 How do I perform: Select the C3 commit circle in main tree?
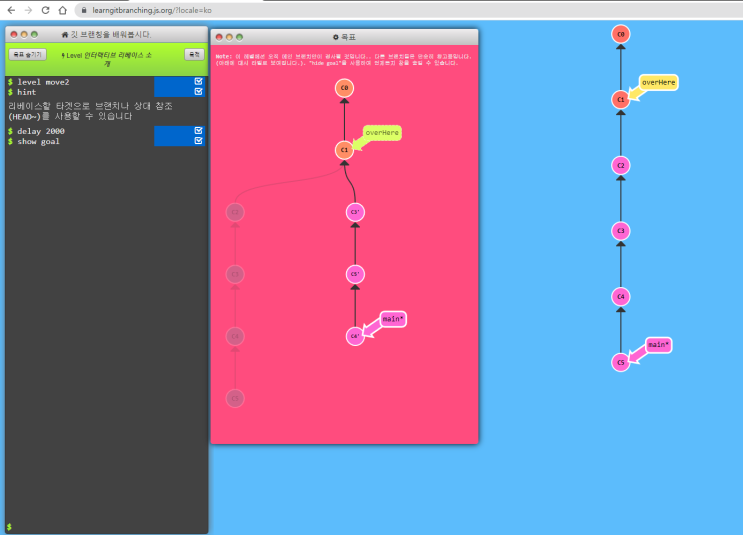(620, 231)
